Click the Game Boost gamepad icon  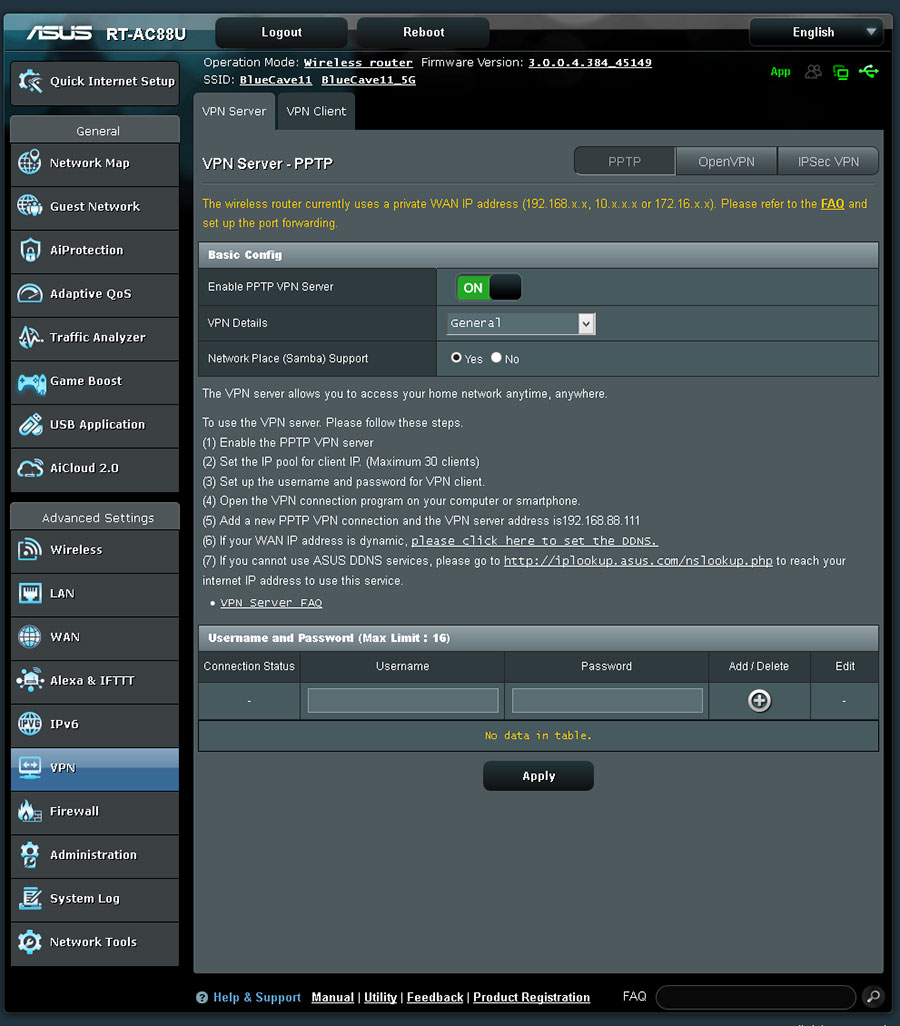[31, 382]
